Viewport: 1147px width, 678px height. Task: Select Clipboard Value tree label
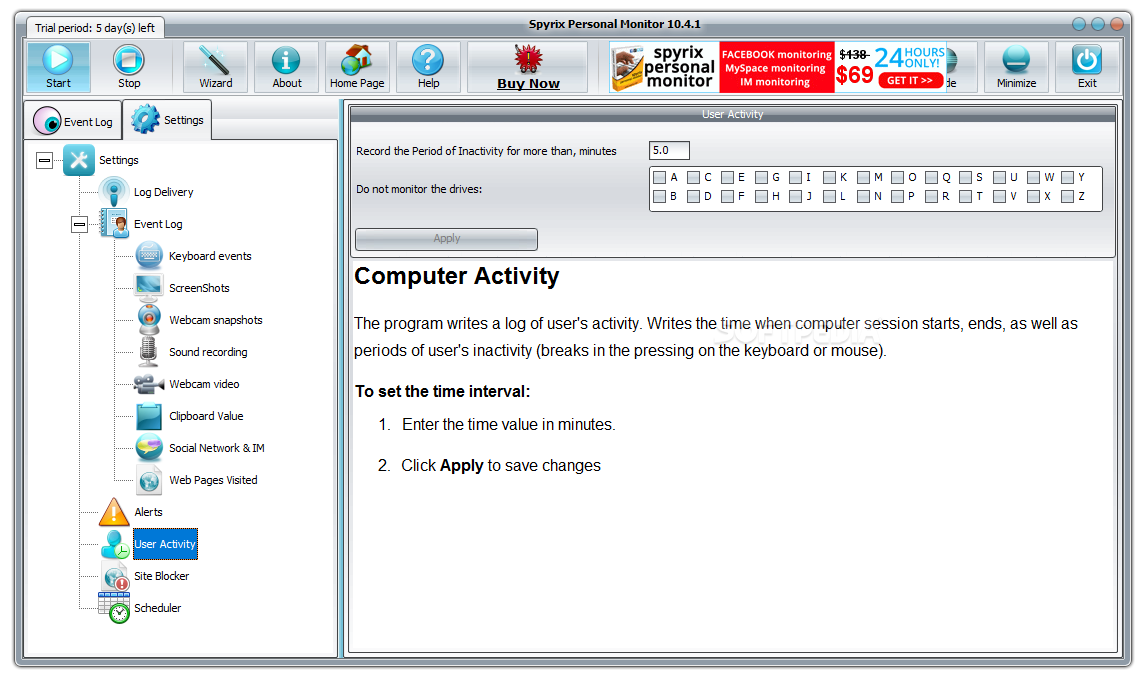tap(206, 416)
